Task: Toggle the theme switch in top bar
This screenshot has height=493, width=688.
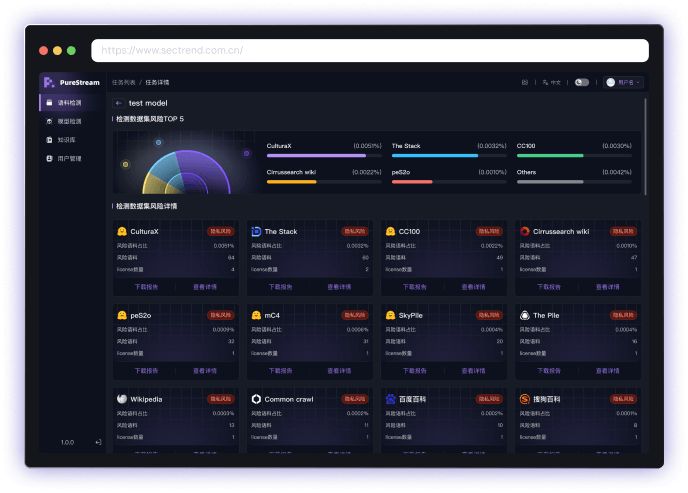Action: [581, 82]
